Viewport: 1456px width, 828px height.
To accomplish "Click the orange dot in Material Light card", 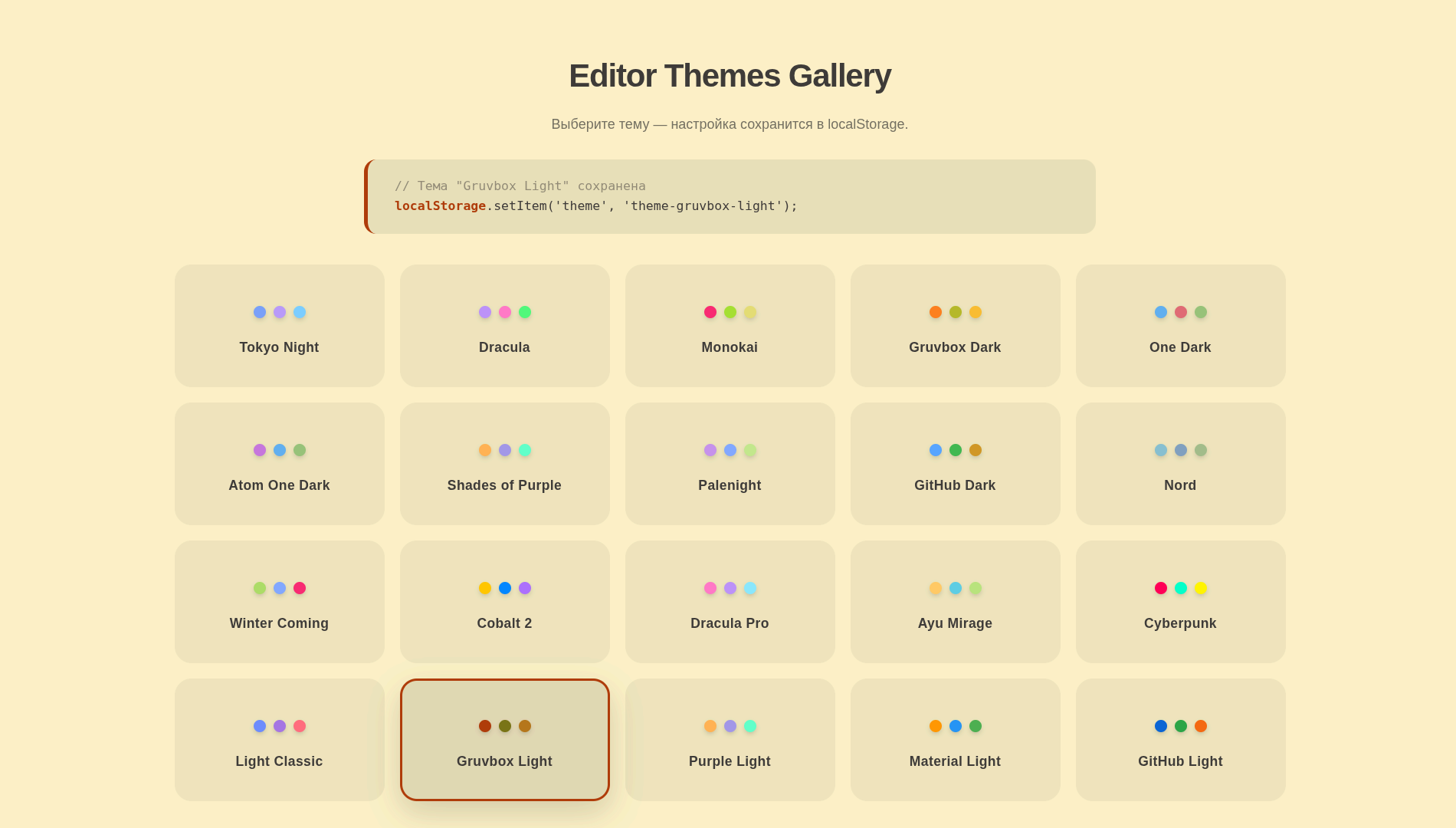I will (x=935, y=726).
